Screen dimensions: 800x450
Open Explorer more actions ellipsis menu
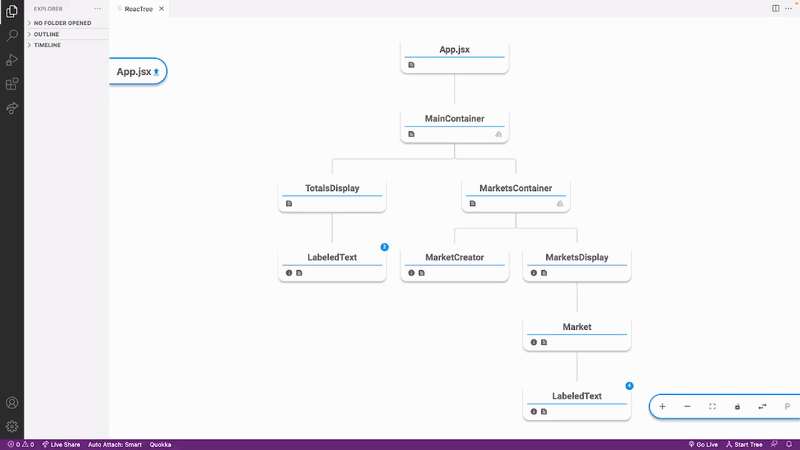tap(97, 8)
